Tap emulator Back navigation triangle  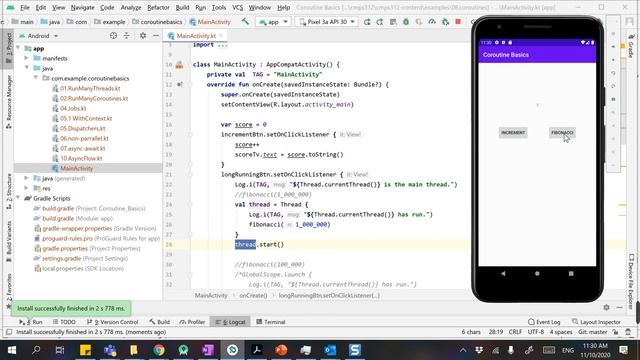pyautogui.click(x=503, y=273)
